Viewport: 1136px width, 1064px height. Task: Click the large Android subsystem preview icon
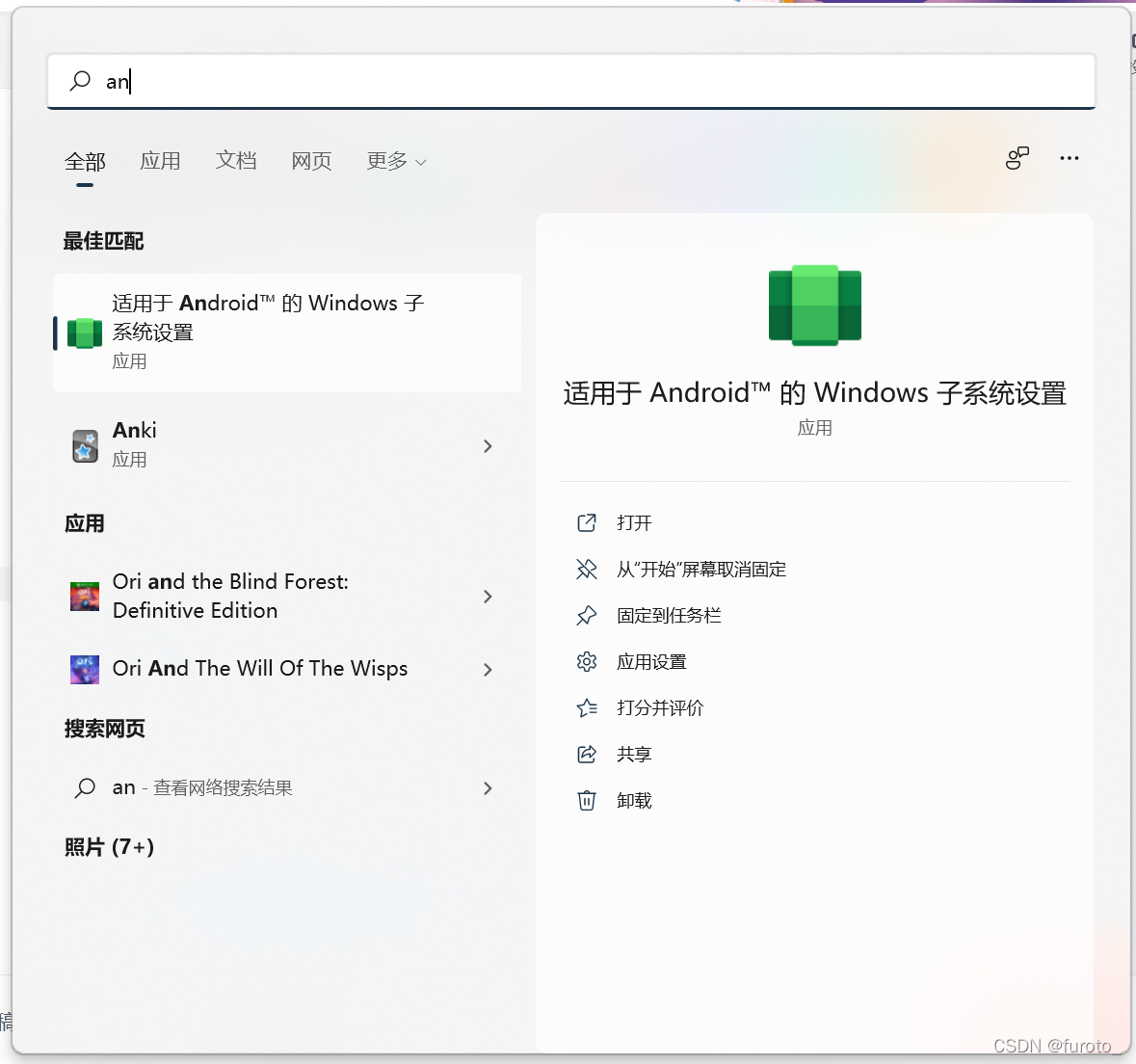(815, 306)
